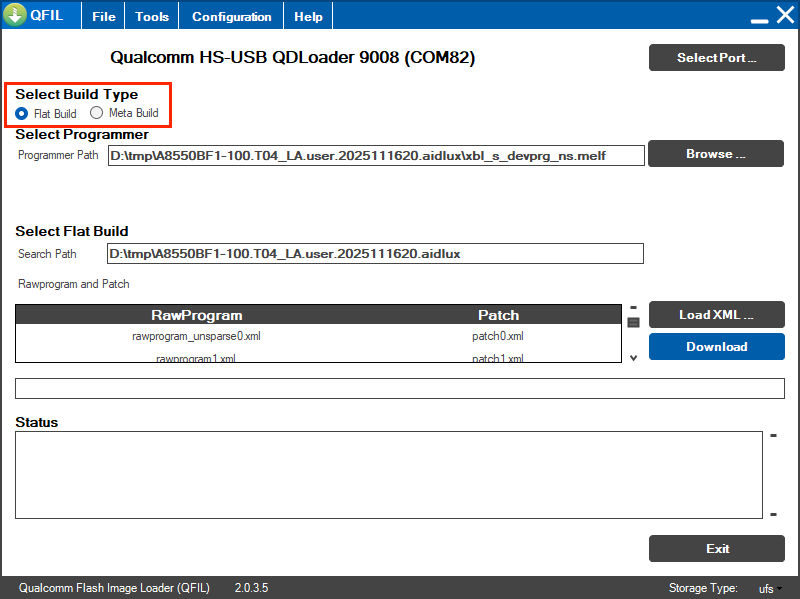Click the download progress bar

(400, 389)
